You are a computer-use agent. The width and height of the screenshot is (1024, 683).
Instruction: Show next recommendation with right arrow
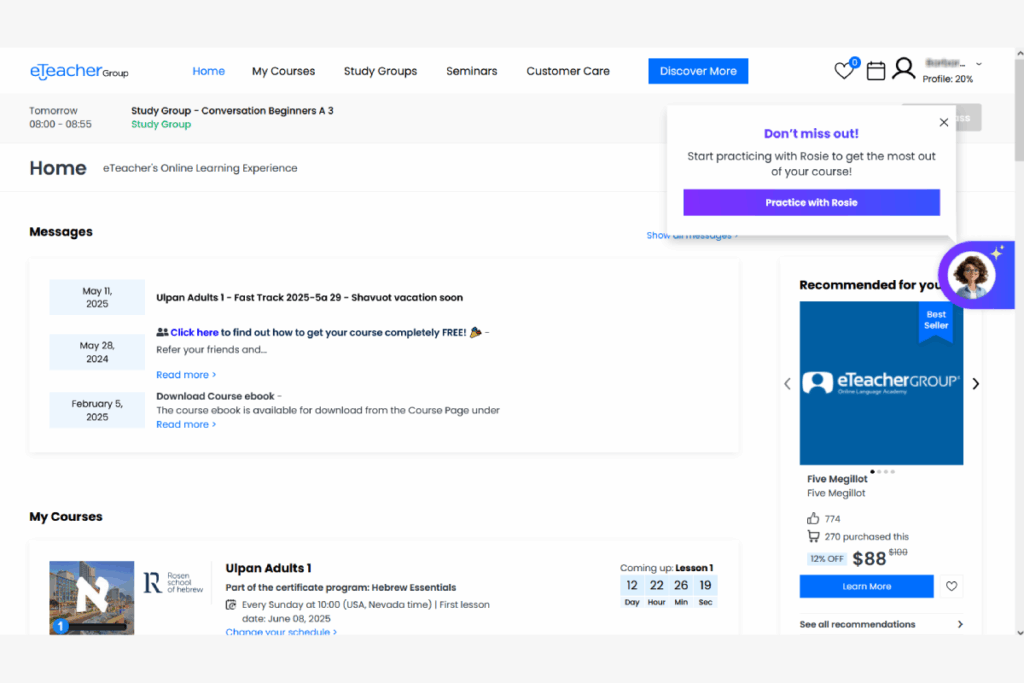tap(976, 384)
